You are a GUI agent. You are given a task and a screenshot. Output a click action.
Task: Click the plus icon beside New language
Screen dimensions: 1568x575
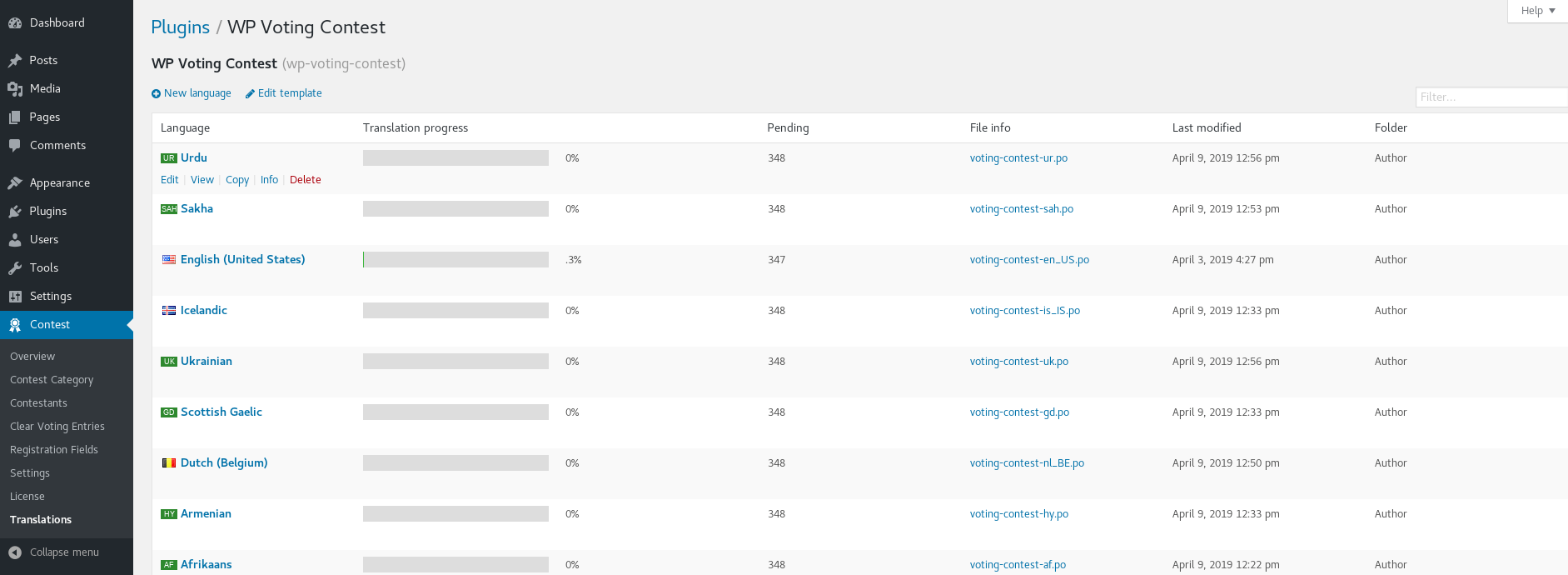tap(156, 94)
